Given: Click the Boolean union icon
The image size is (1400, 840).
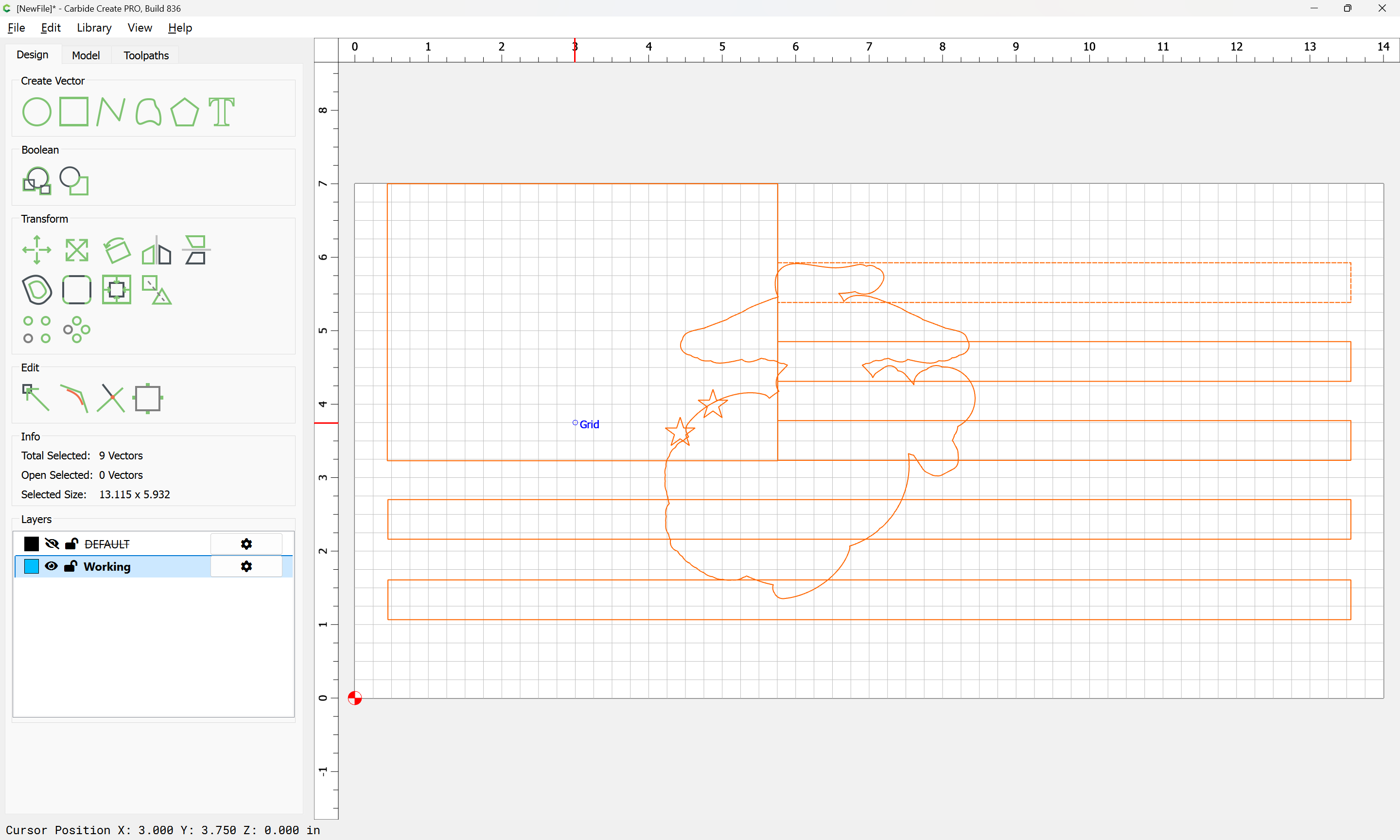Looking at the screenshot, I should pos(36,181).
